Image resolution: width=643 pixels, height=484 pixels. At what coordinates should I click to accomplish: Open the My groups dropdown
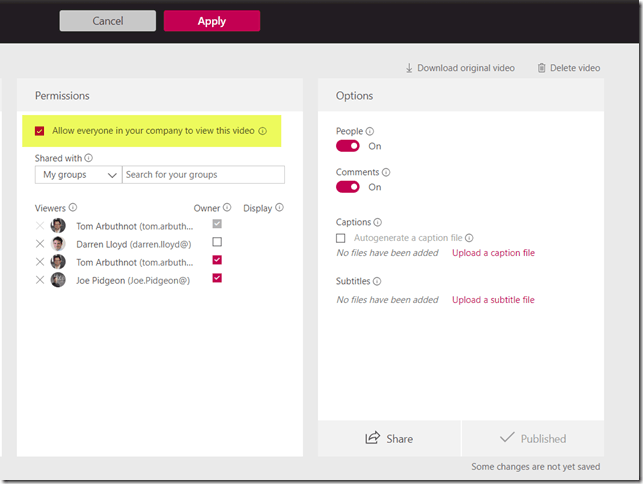coord(78,175)
